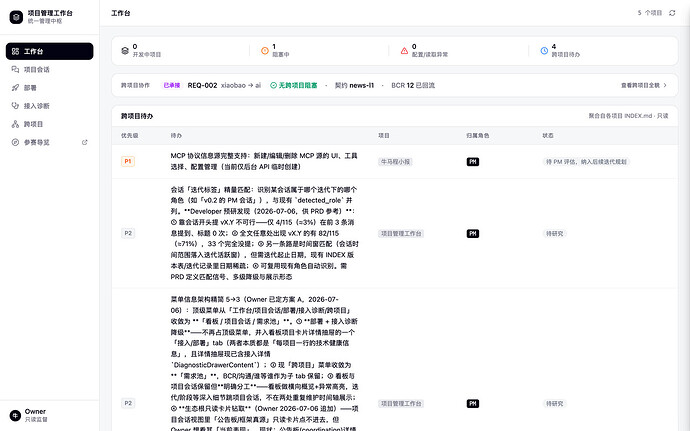Click the 跨项目待办 section heading

click(137, 116)
